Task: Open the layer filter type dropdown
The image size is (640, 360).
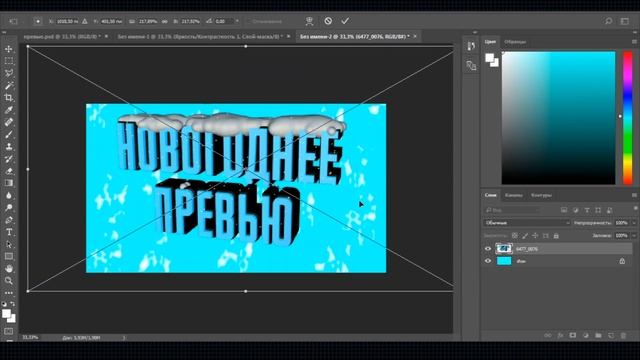Action: coord(513,210)
